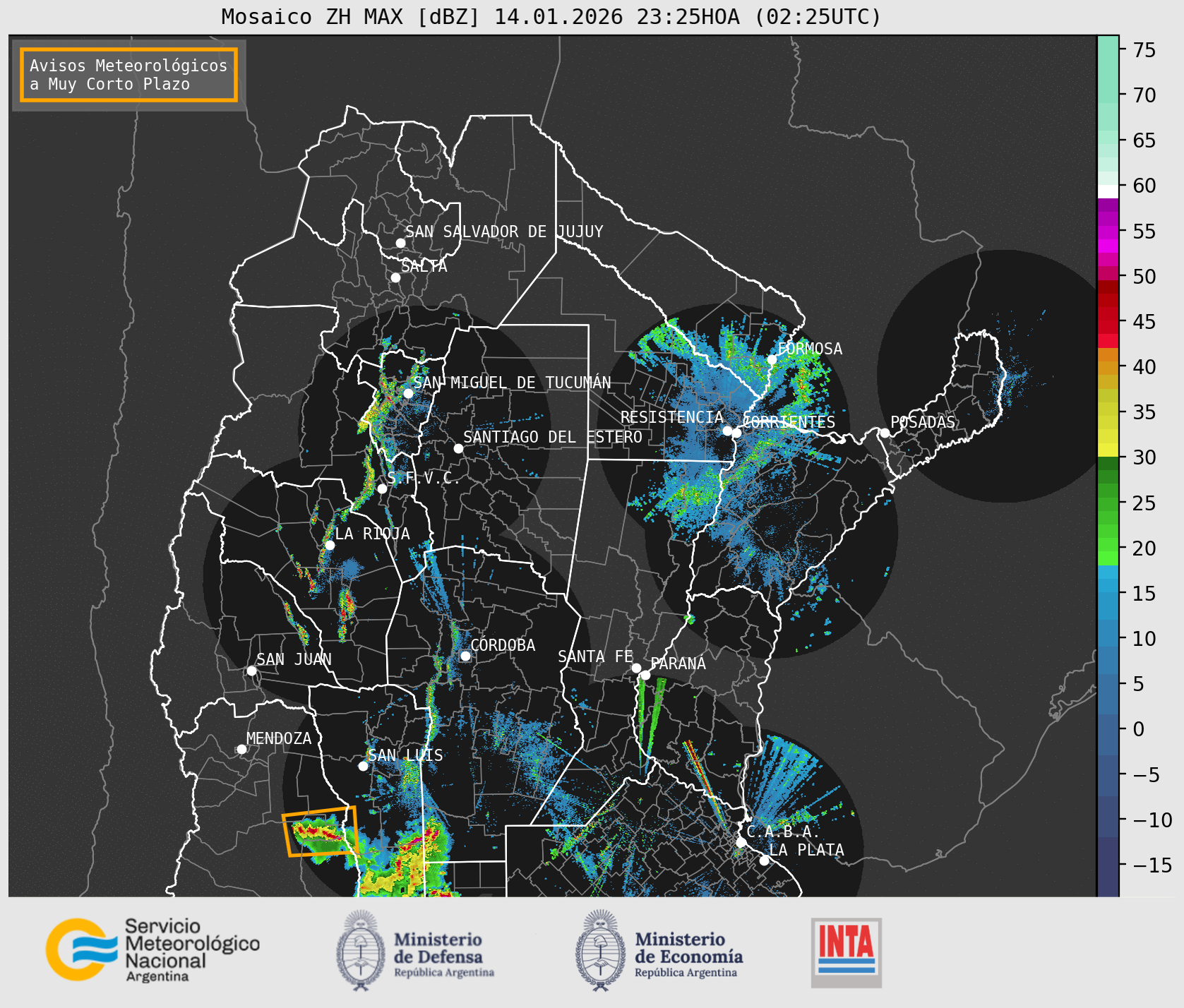1184x1008 pixels.
Task: Select the San Salvador de Jujuy city marker dot
Action: [x=400, y=243]
